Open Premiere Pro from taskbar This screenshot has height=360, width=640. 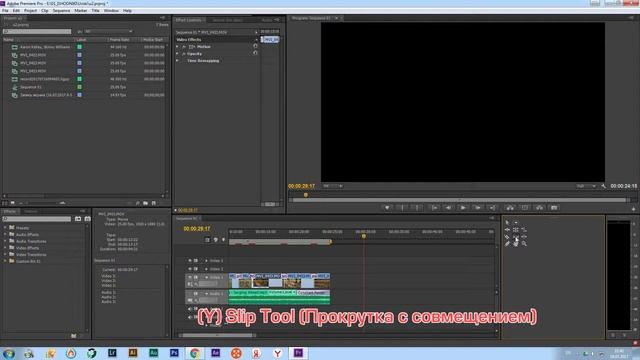coord(298,353)
